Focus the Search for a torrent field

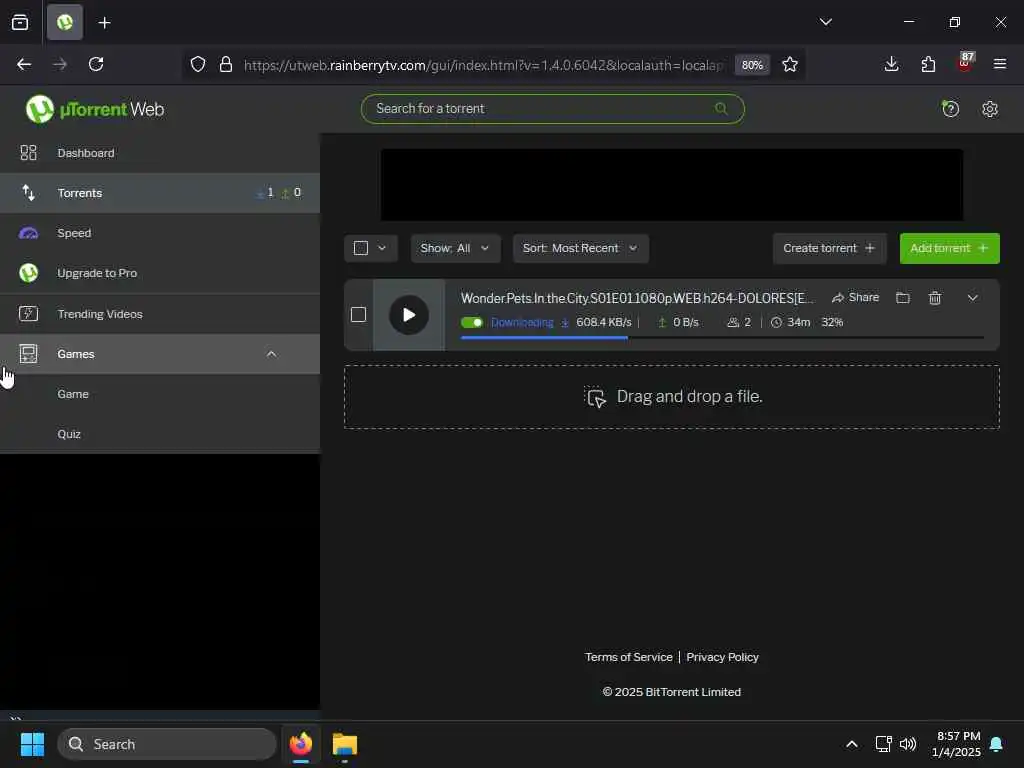tap(552, 108)
